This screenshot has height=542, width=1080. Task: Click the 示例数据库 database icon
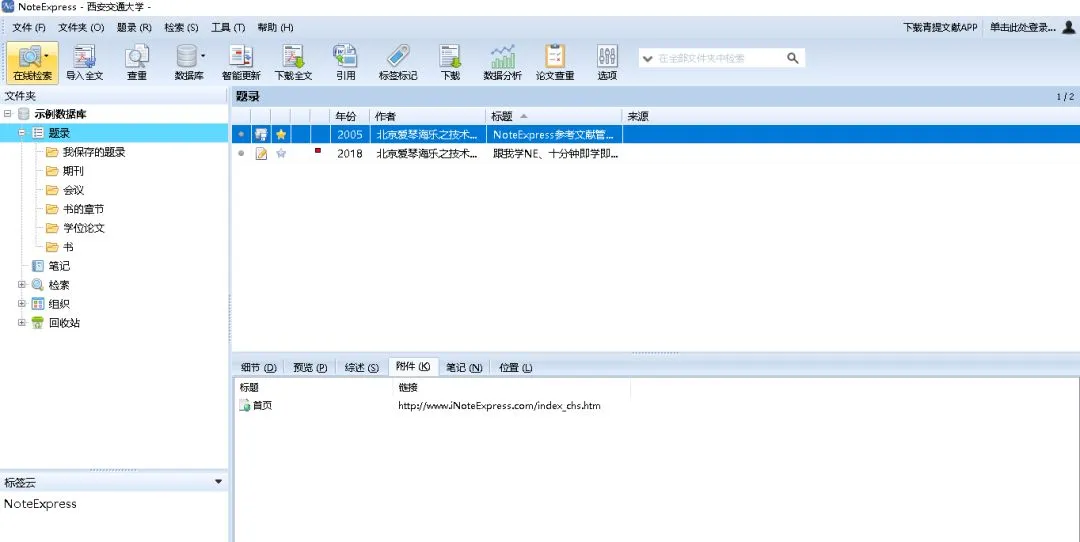point(24,114)
